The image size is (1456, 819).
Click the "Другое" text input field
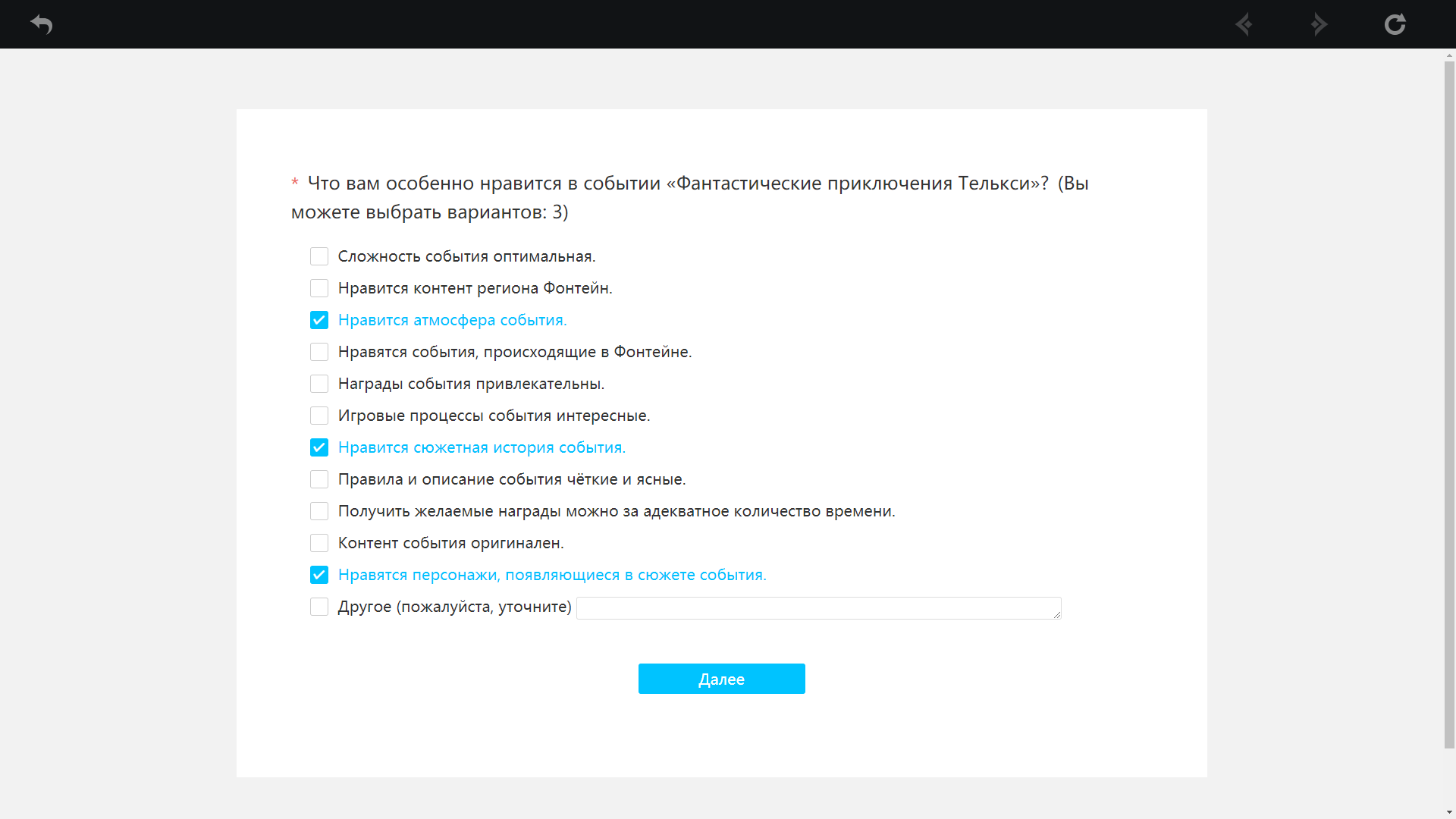click(819, 608)
